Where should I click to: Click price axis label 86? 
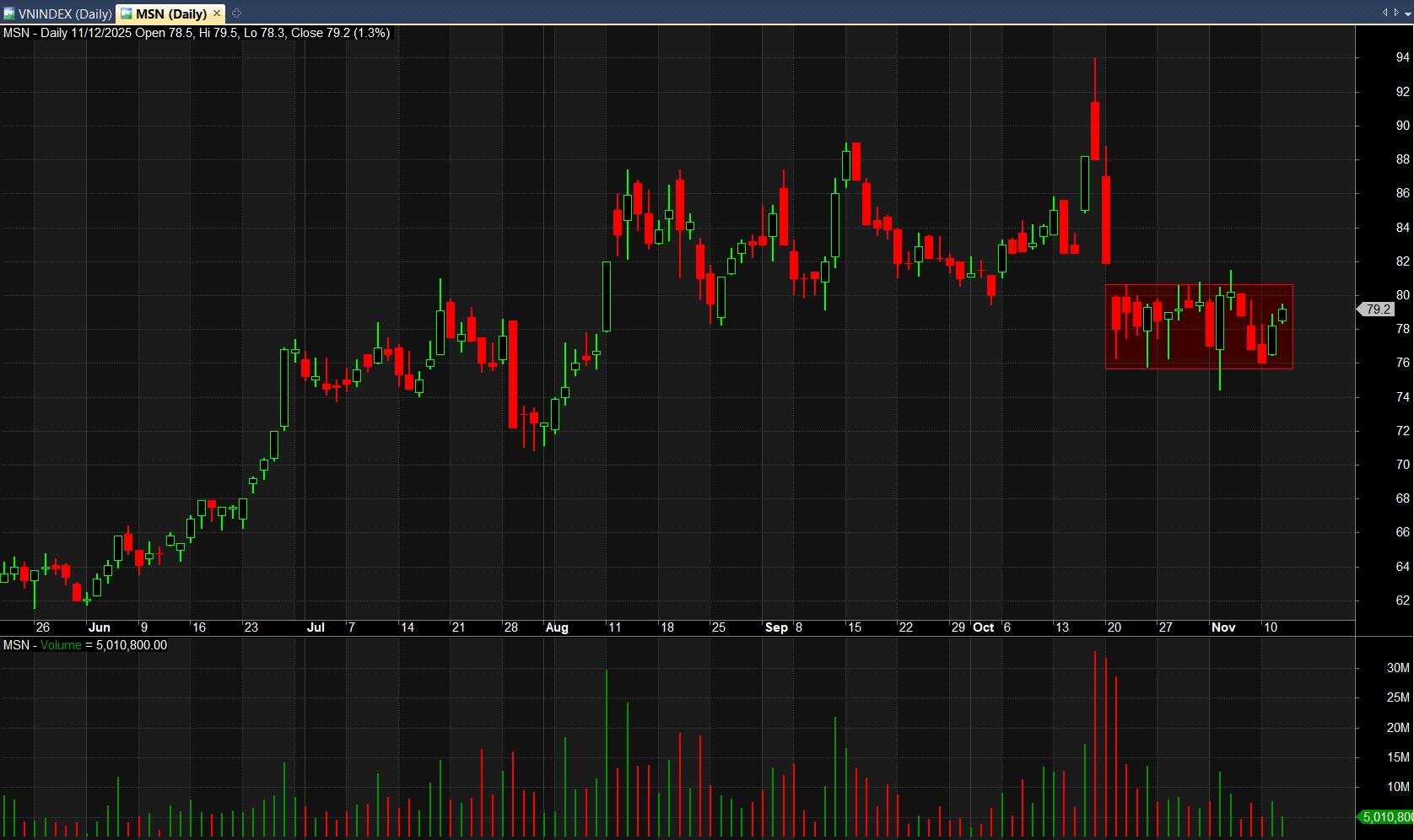(1402, 193)
